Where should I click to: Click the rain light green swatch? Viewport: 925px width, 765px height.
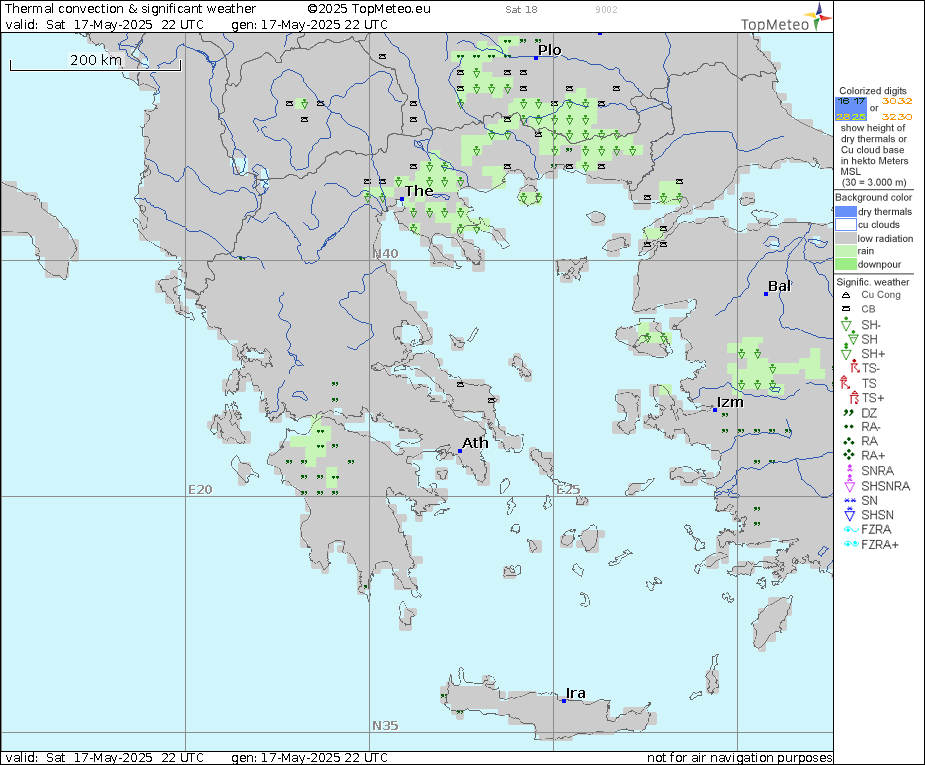pos(845,251)
